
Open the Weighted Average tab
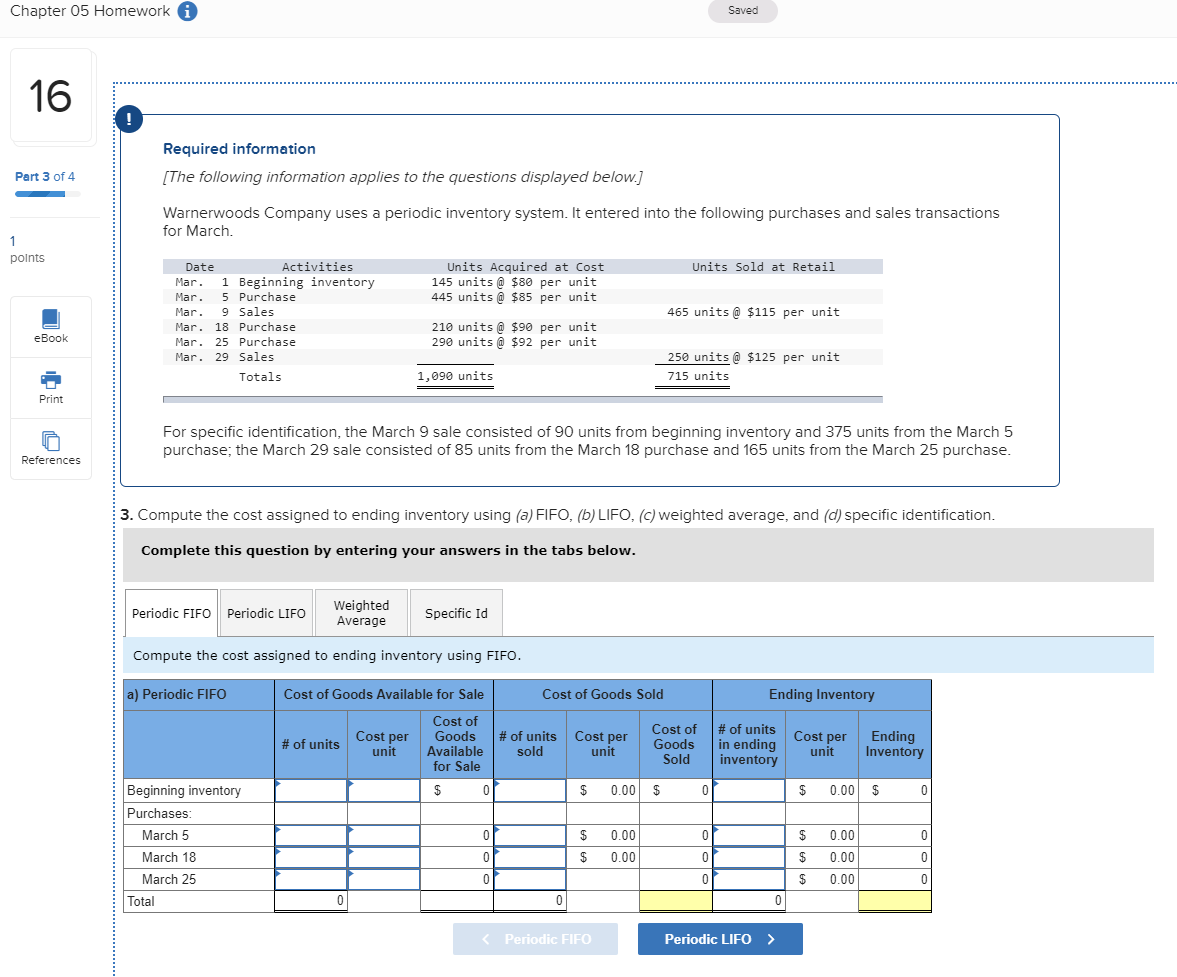361,612
